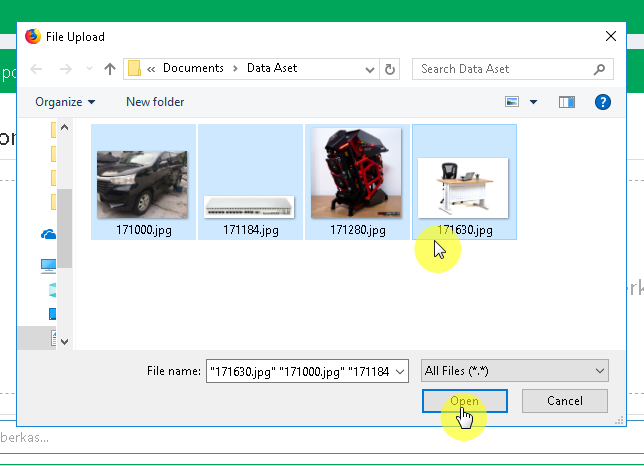Open Help with the question mark icon
This screenshot has height=466, width=644.
tap(602, 102)
